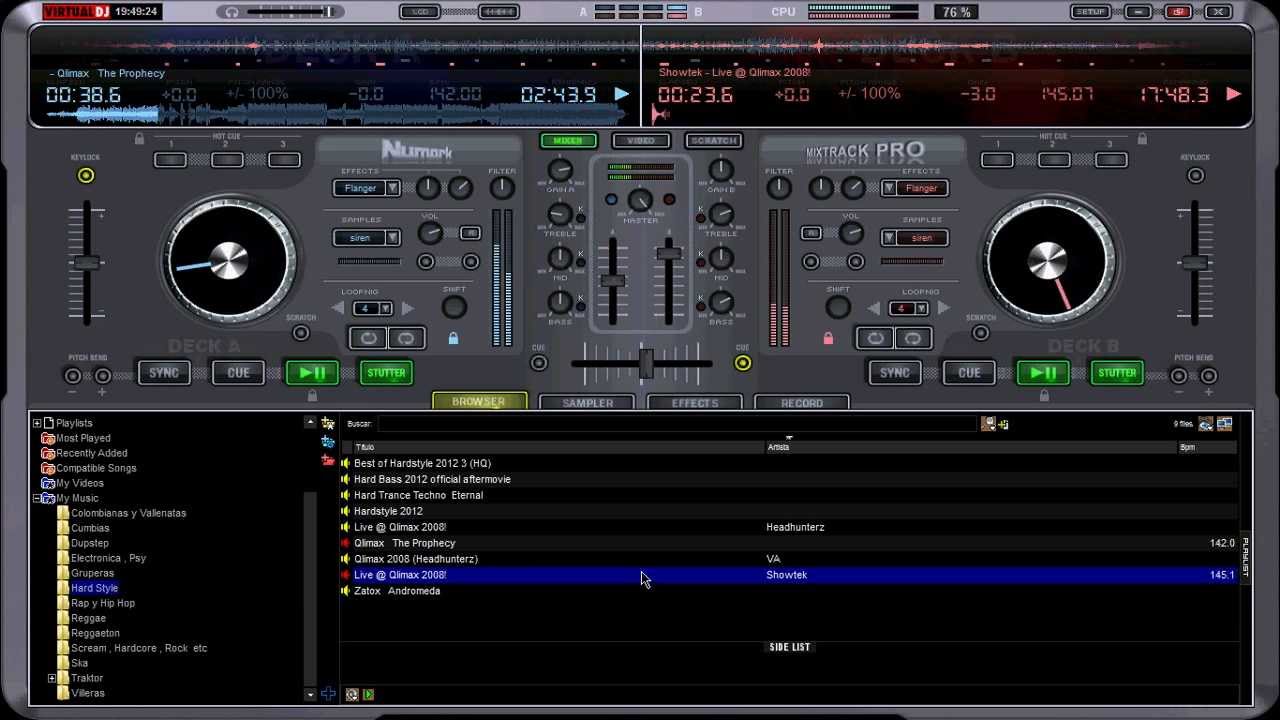Image resolution: width=1280 pixels, height=720 pixels.
Task: Switch to SCRATCH panel
Action: (714, 141)
